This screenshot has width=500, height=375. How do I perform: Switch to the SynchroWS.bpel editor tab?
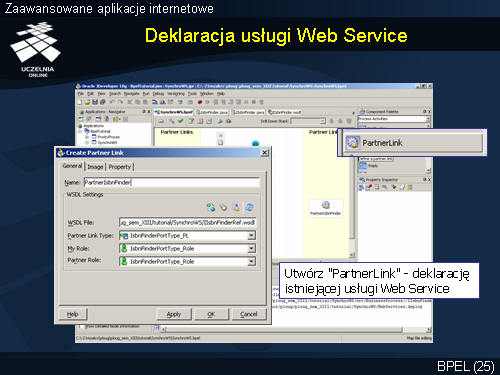(x=174, y=112)
